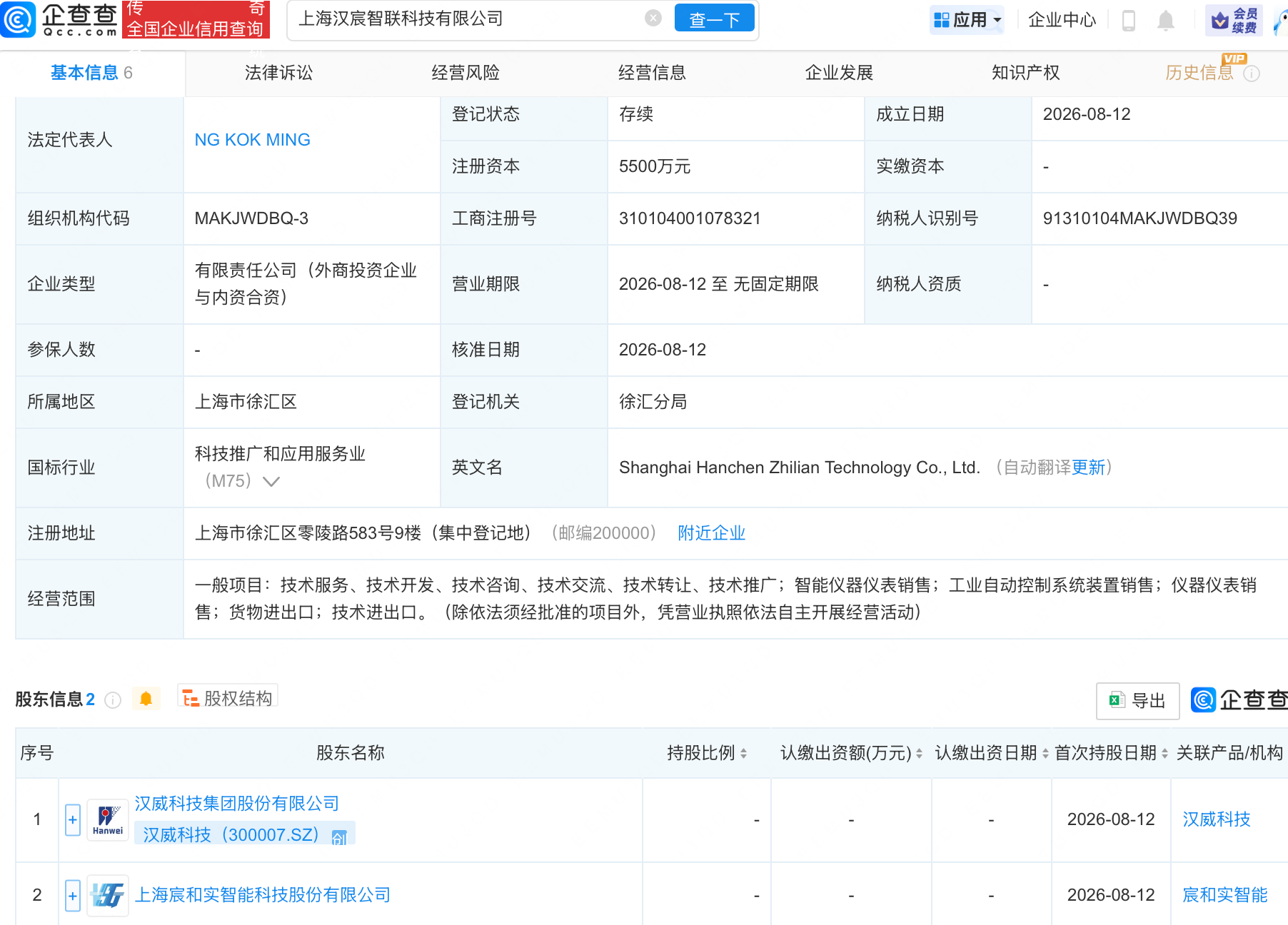The width and height of the screenshot is (1288, 925).
Task: Click registration authority 徐汇分局
Action: 653,402
